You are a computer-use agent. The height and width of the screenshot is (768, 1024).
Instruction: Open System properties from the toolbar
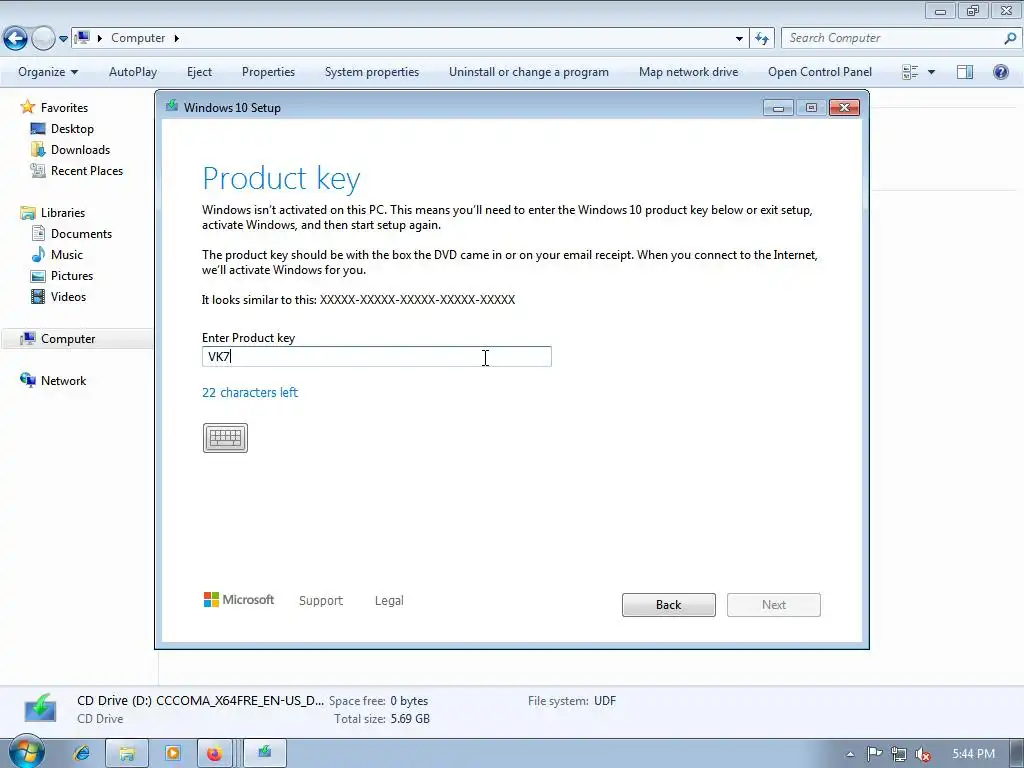[x=372, y=72]
